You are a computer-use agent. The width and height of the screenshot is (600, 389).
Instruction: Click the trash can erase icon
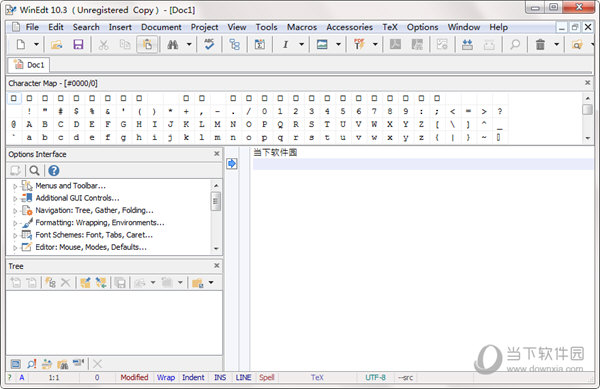click(x=540, y=44)
